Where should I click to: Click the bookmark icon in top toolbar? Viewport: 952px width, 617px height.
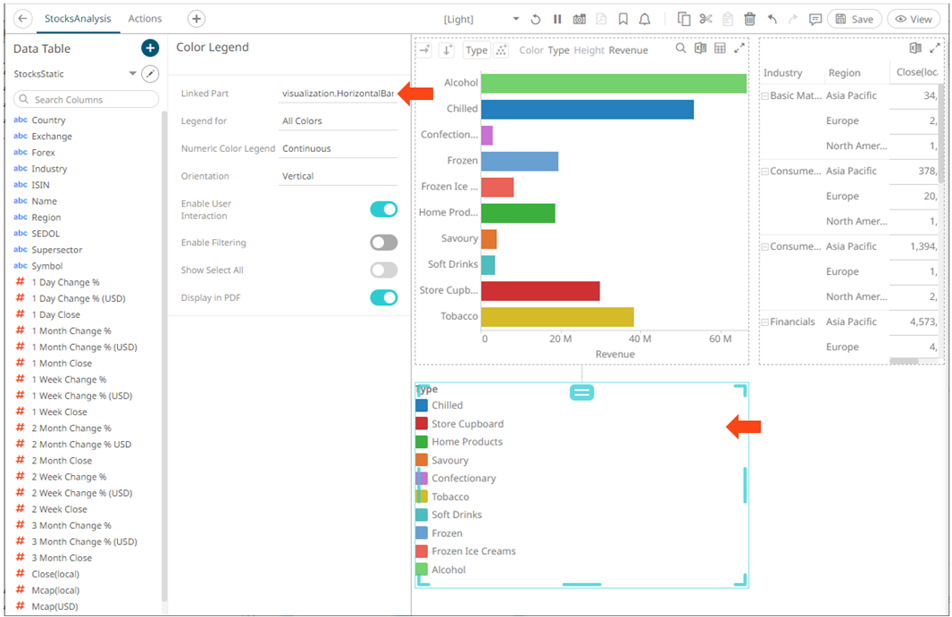point(623,19)
